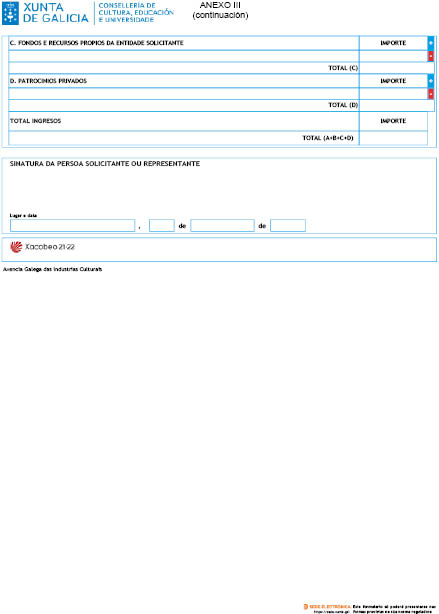Select the day field before first 'de'
This screenshot has height=614, width=439.
(x=162, y=226)
